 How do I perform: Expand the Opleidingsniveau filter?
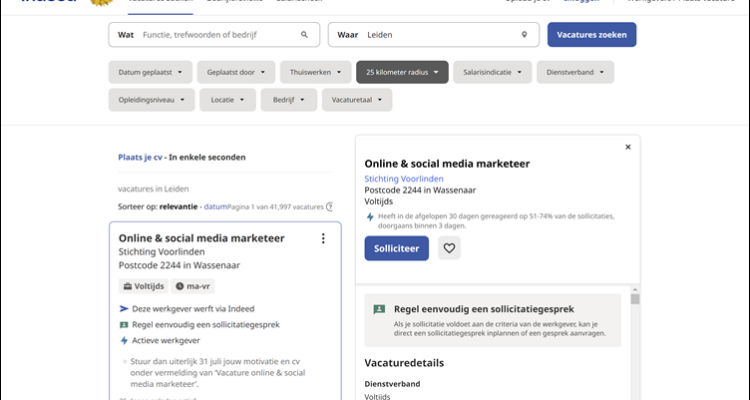click(x=150, y=100)
